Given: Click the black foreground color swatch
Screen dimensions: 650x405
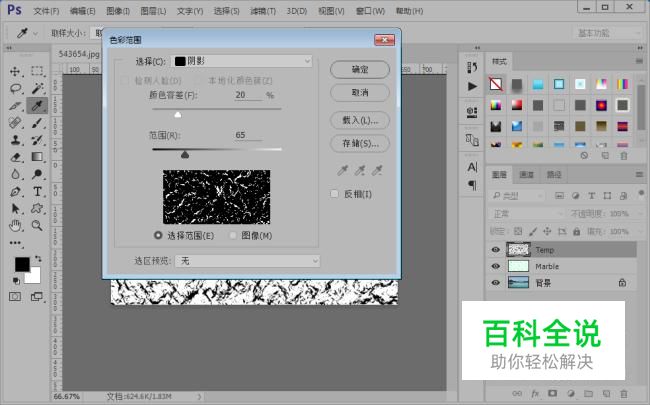Looking at the screenshot, I should point(22,264).
